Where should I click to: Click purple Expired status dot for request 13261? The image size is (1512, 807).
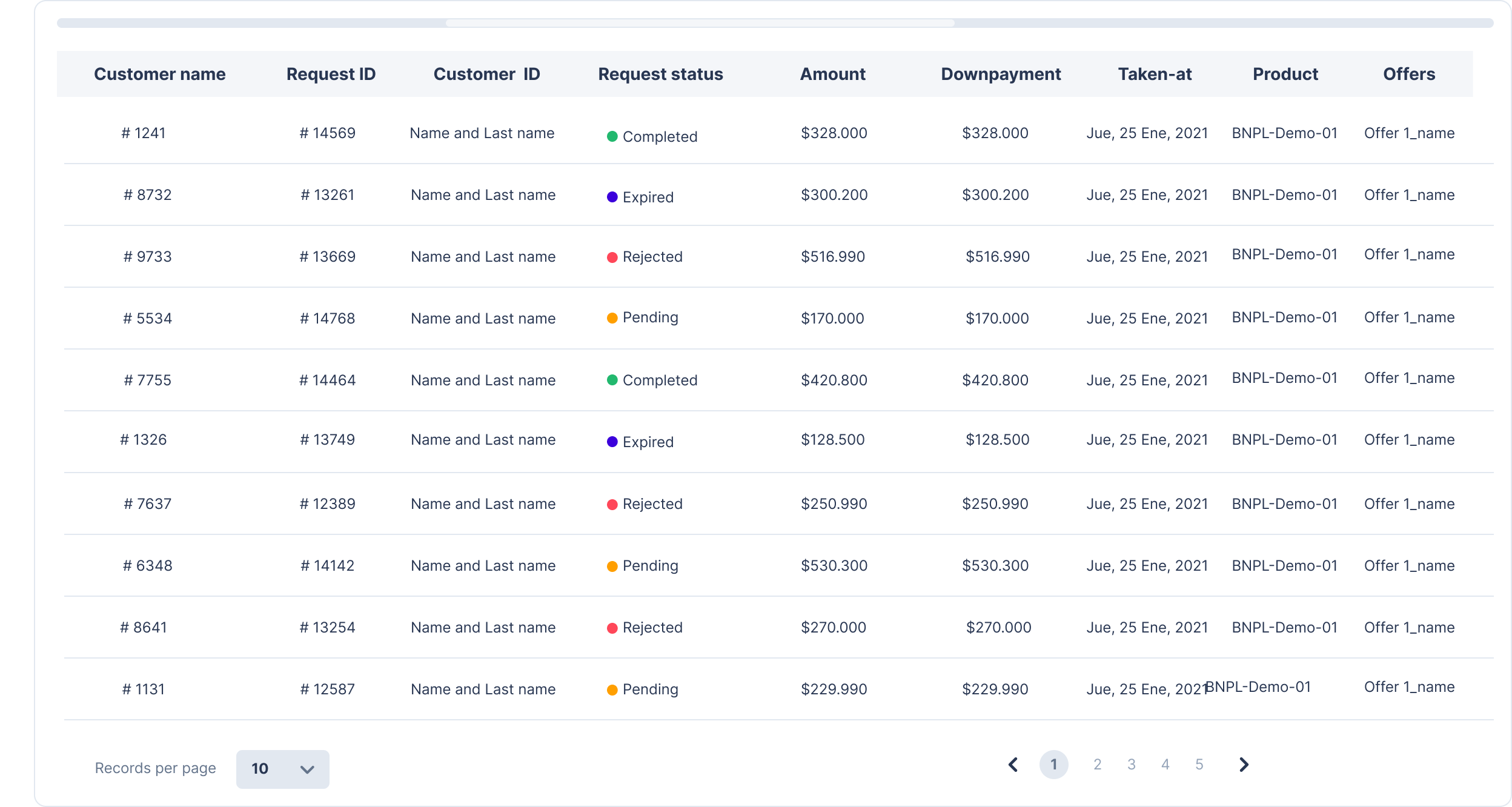pos(612,198)
